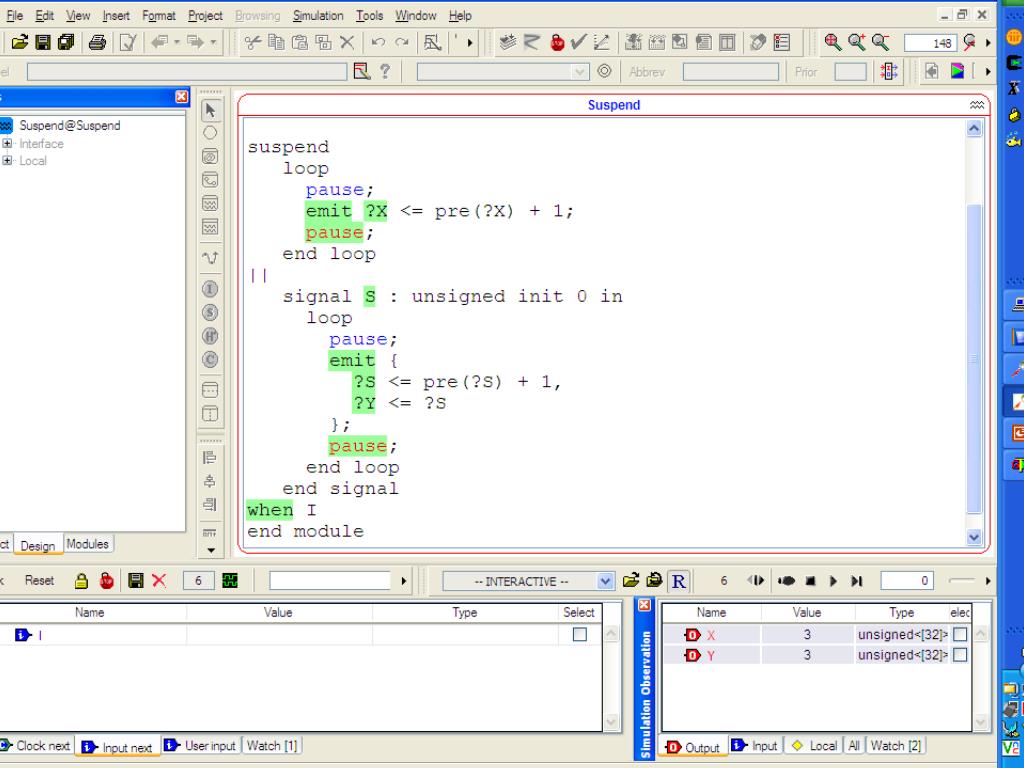Zoom out with the minus magnifier

(880, 42)
